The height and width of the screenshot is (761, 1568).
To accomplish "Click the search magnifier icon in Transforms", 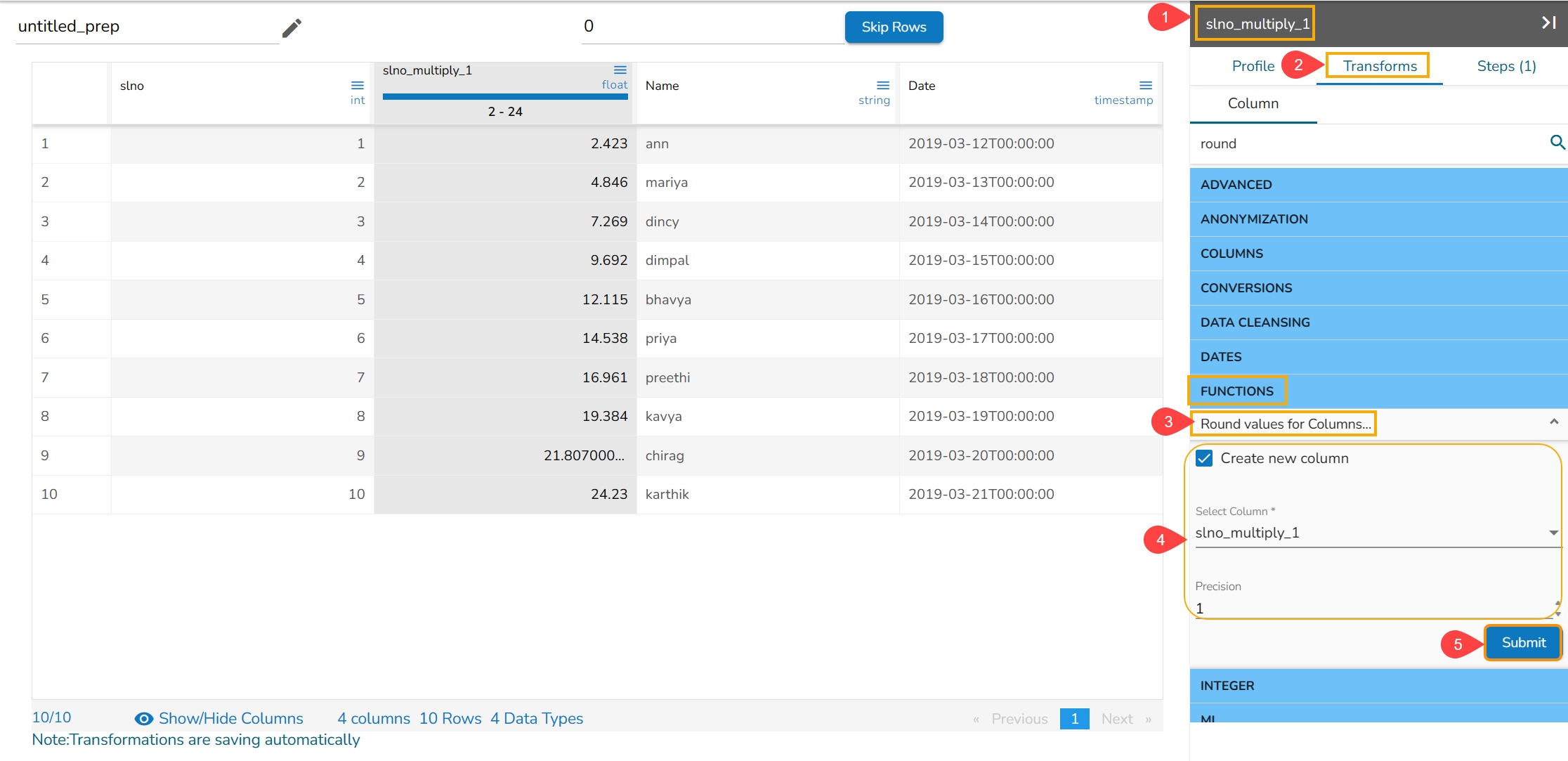I will 1557,143.
